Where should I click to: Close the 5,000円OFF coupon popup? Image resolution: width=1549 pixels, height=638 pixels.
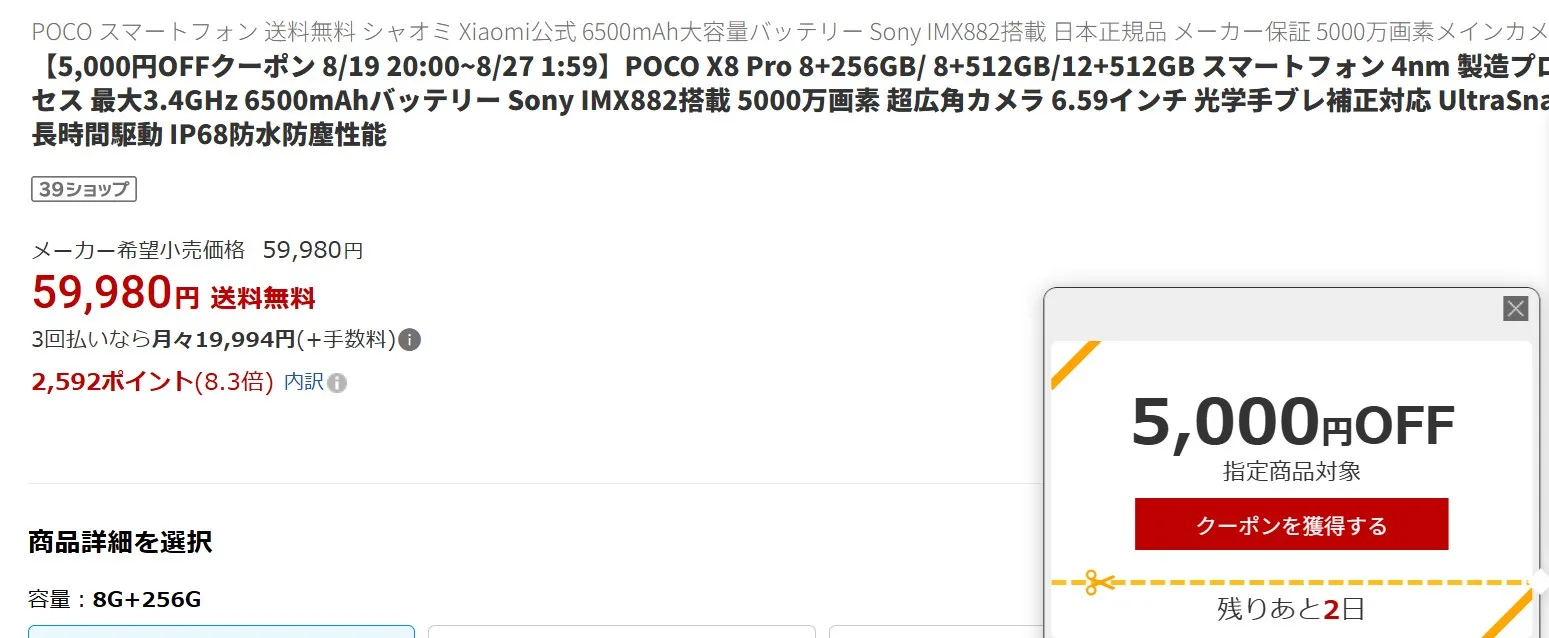[1516, 309]
